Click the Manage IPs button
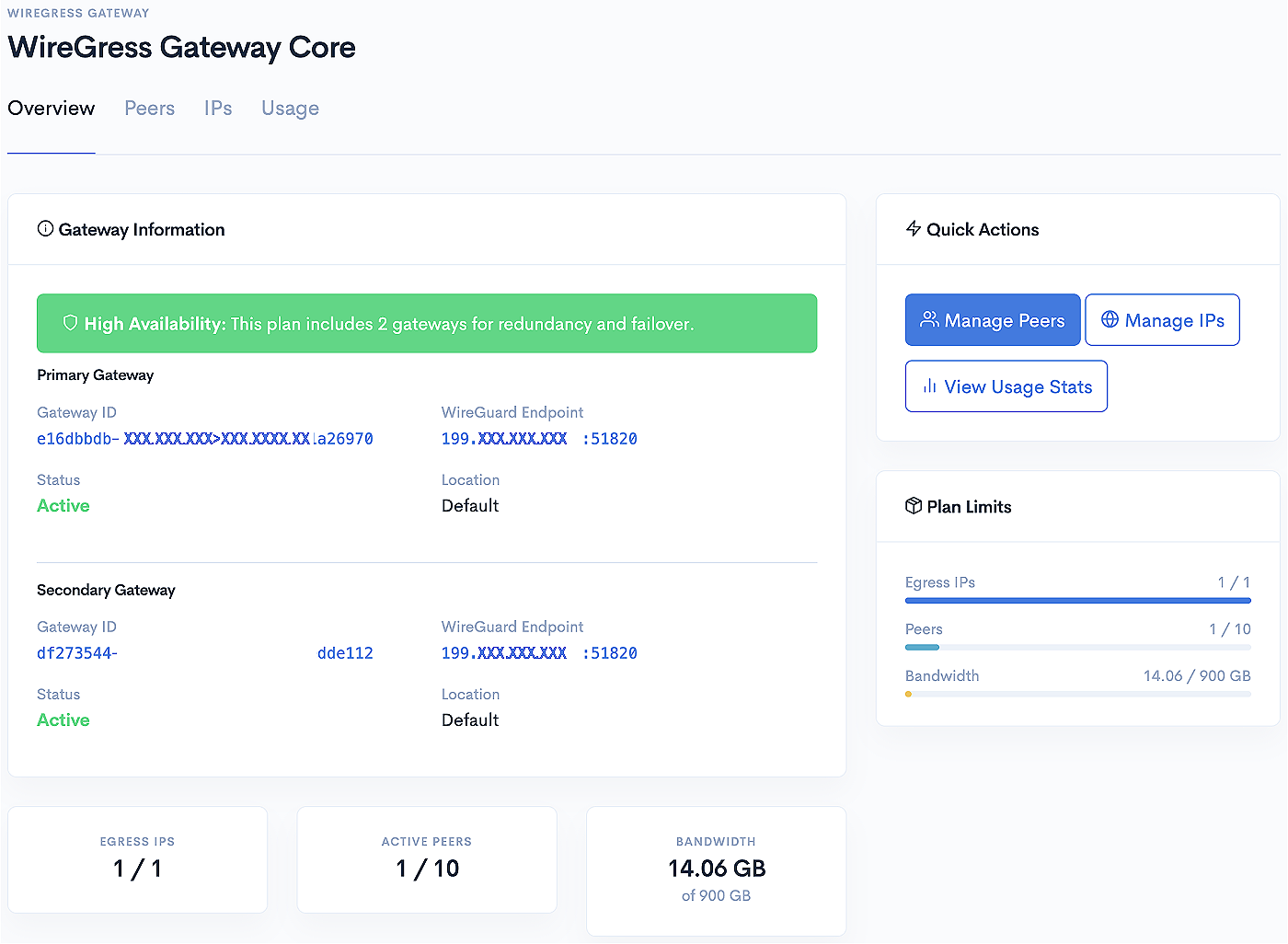Screen dimensions: 1288x944 1162,319
